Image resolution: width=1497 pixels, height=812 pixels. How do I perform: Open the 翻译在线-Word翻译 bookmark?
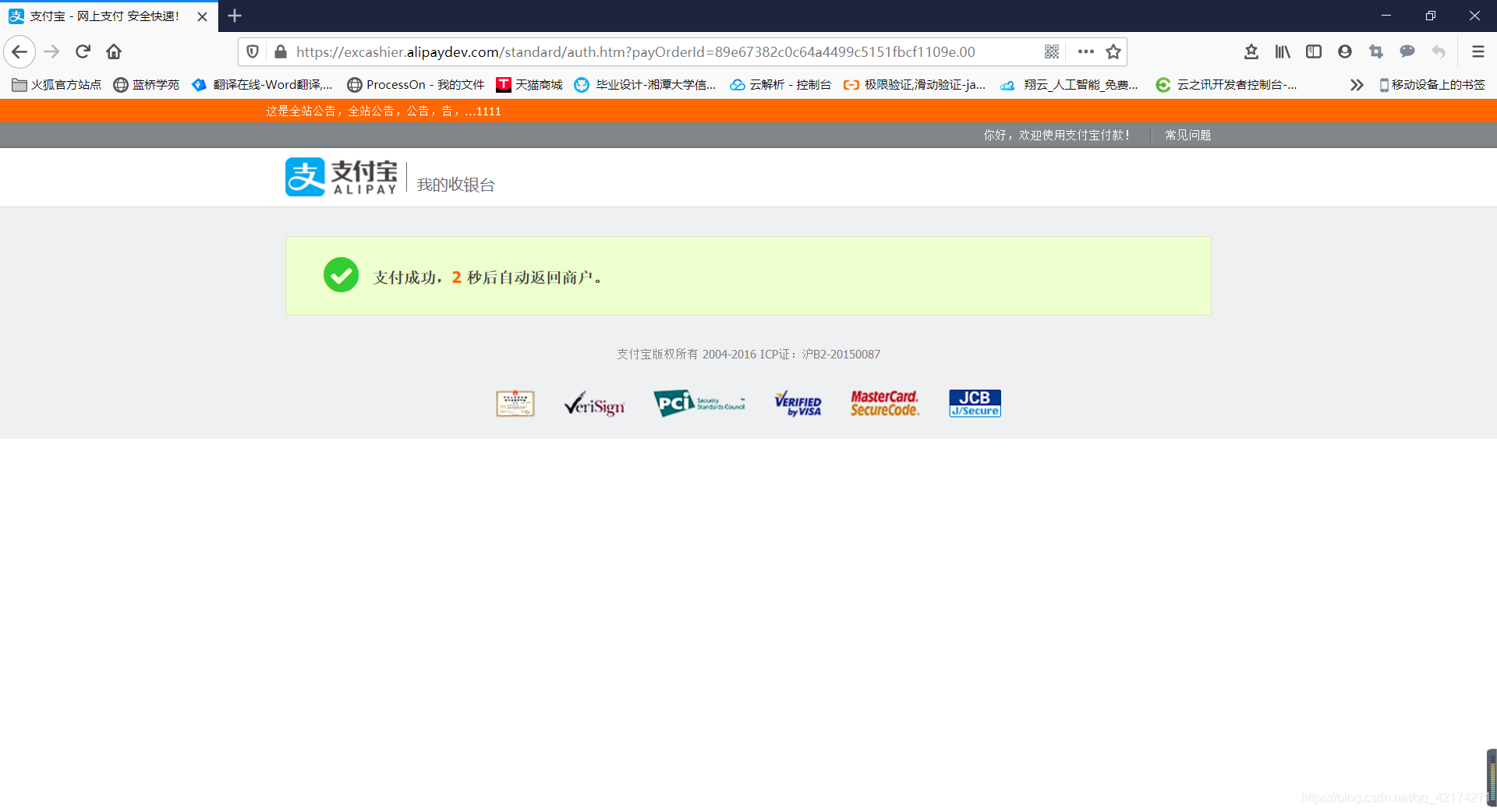[262, 85]
